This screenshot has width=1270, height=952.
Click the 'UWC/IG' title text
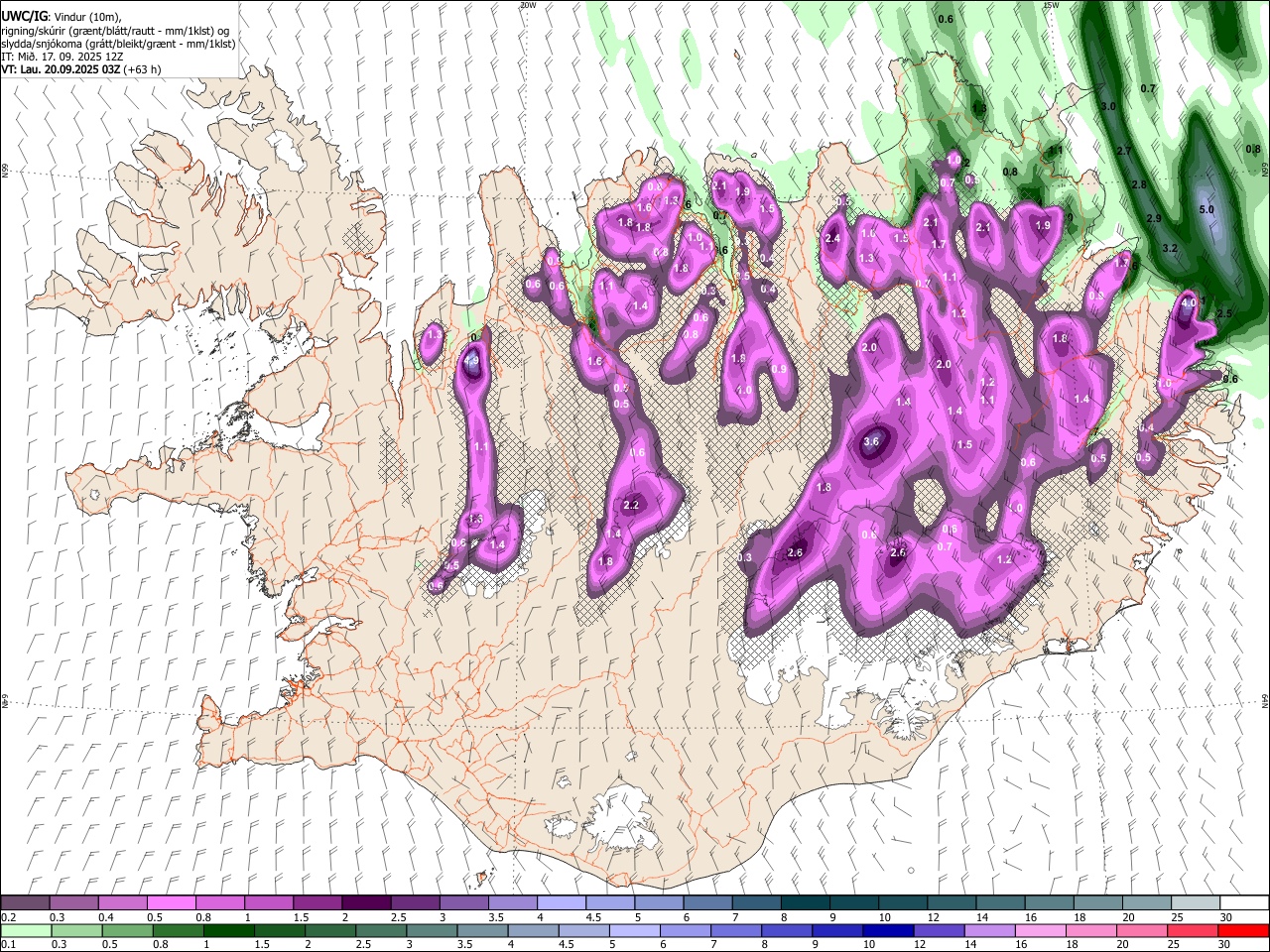point(24,17)
